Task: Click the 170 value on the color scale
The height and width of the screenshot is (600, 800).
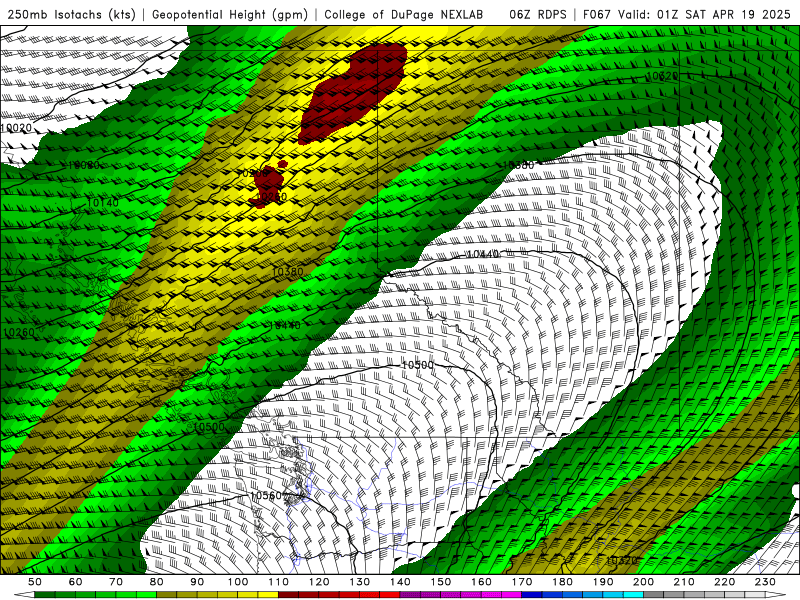Action: [522, 582]
